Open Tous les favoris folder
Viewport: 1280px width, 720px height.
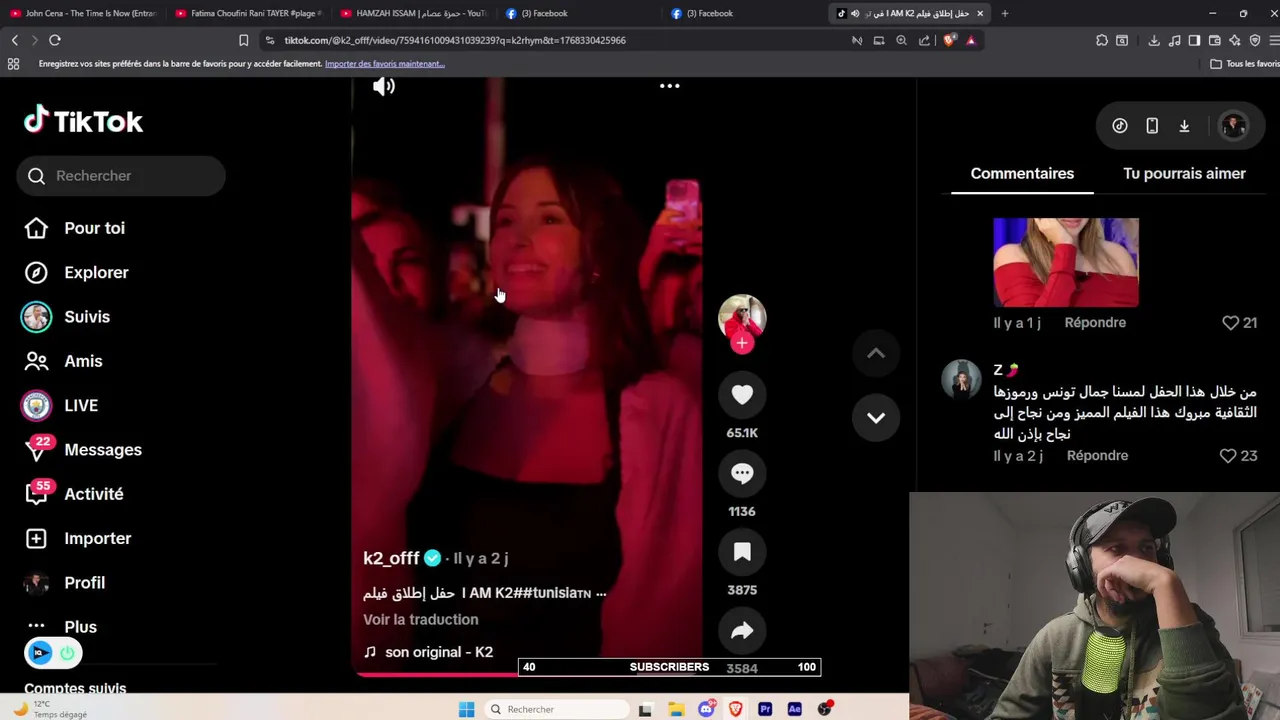click(x=1244, y=64)
